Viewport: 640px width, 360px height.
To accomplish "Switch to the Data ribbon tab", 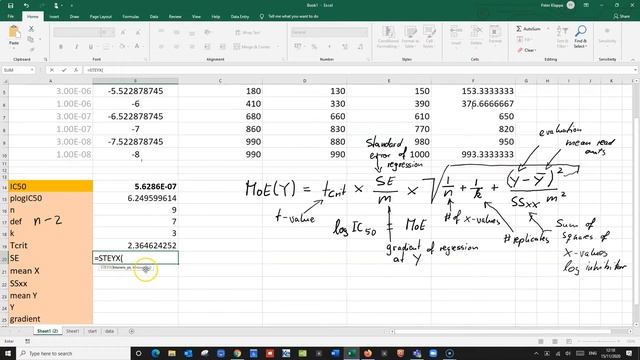I will click(x=154, y=17).
